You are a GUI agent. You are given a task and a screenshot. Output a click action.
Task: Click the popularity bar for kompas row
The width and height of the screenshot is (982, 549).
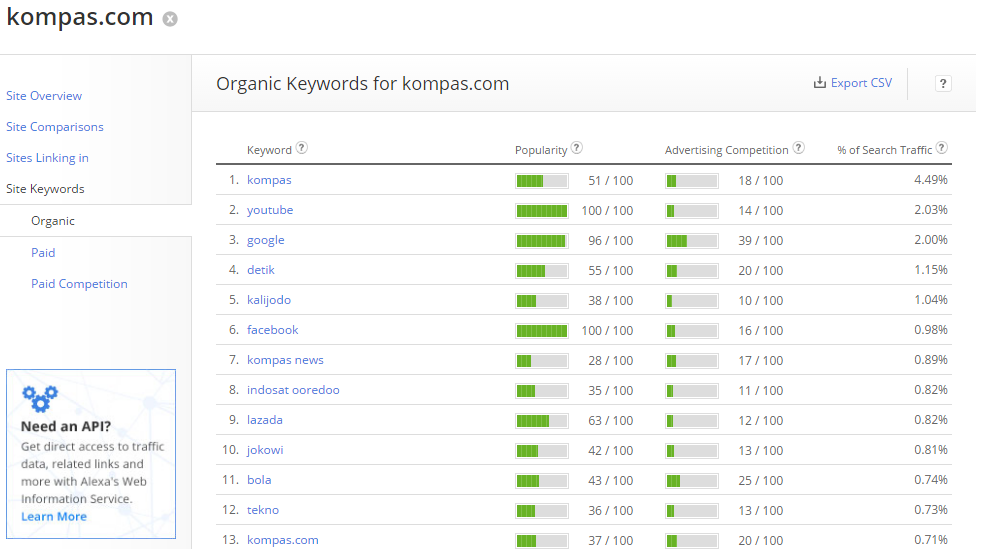[x=542, y=181]
